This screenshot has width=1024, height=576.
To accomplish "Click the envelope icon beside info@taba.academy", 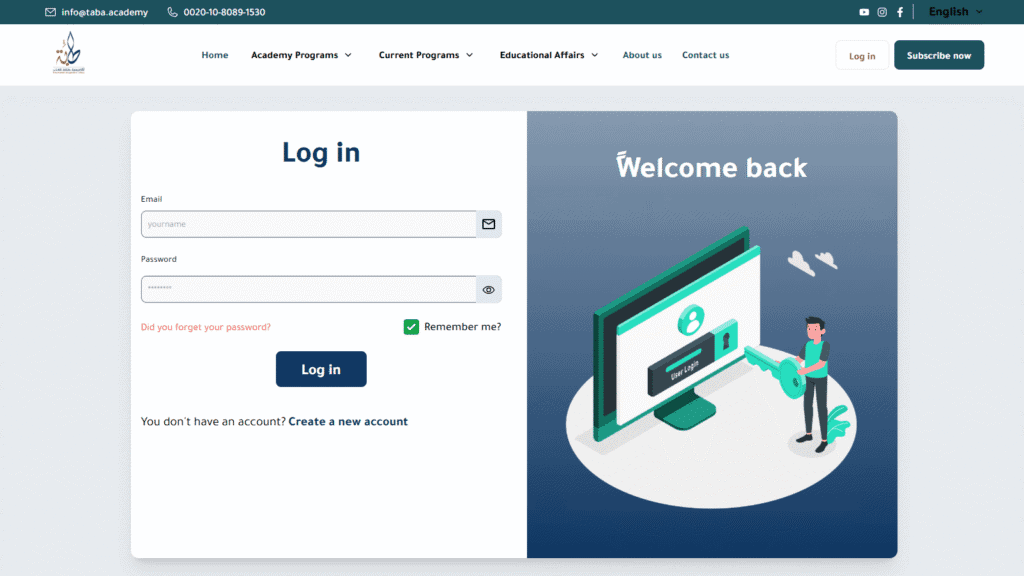I will pyautogui.click(x=50, y=12).
